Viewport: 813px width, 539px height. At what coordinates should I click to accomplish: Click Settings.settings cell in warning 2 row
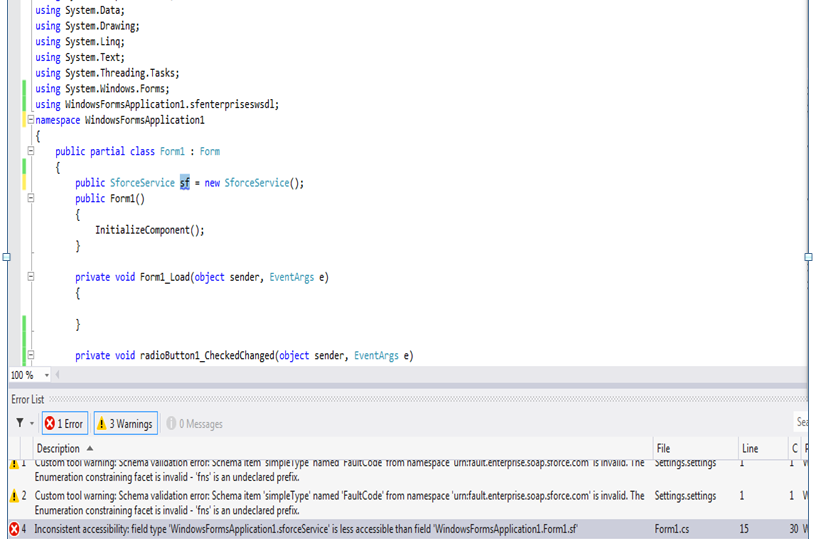tap(685, 496)
